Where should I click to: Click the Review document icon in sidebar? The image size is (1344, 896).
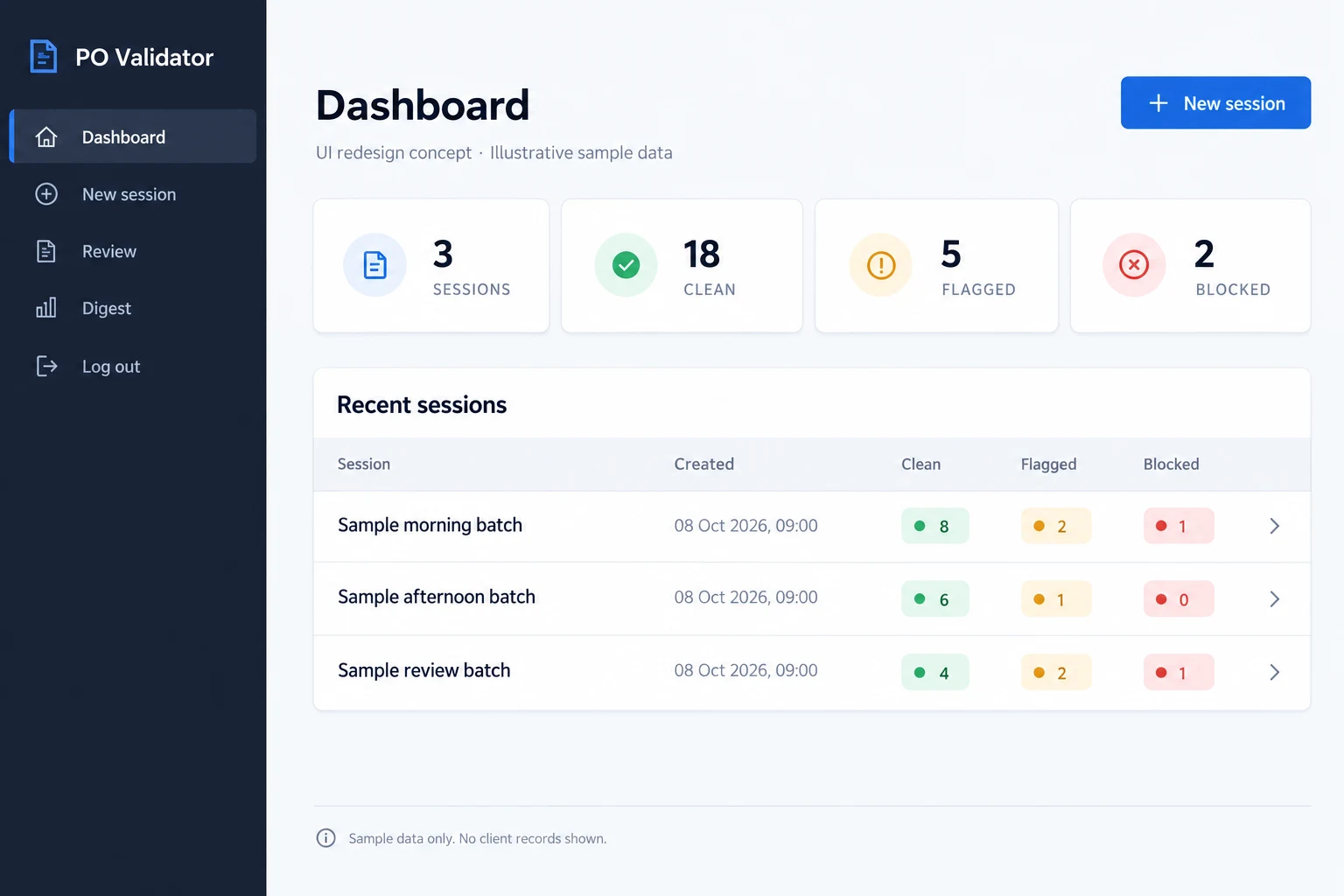46,251
